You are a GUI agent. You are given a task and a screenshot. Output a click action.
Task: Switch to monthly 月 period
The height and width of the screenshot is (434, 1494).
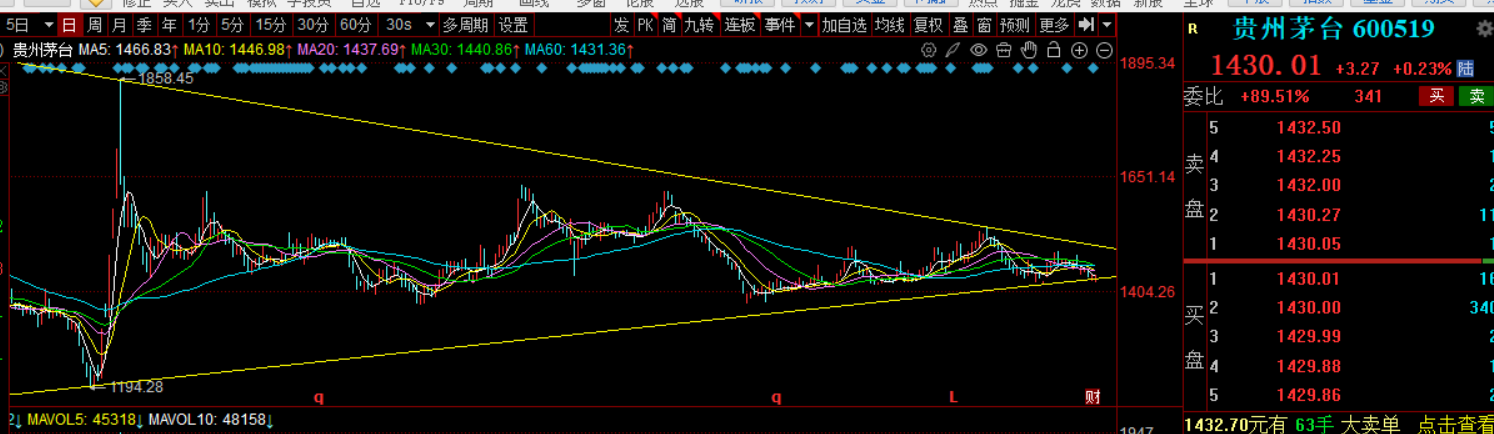point(120,25)
